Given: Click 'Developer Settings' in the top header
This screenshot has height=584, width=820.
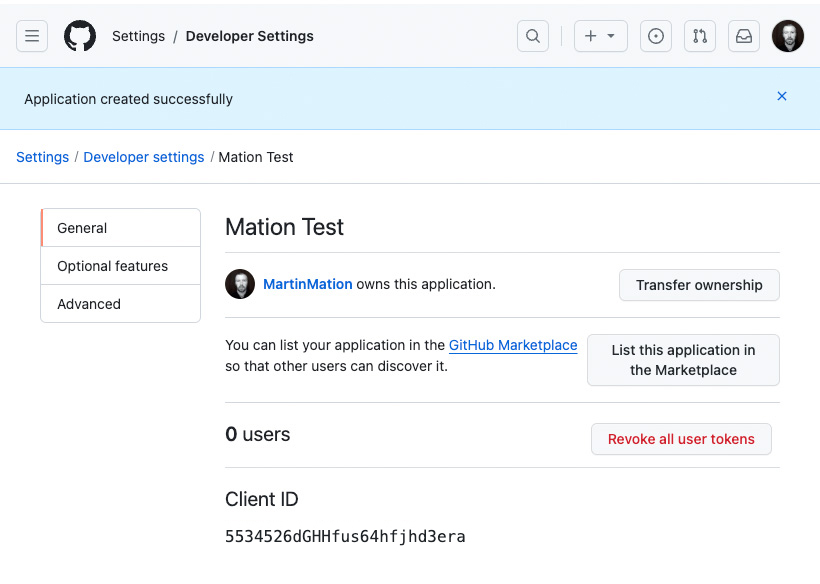Looking at the screenshot, I should (249, 36).
